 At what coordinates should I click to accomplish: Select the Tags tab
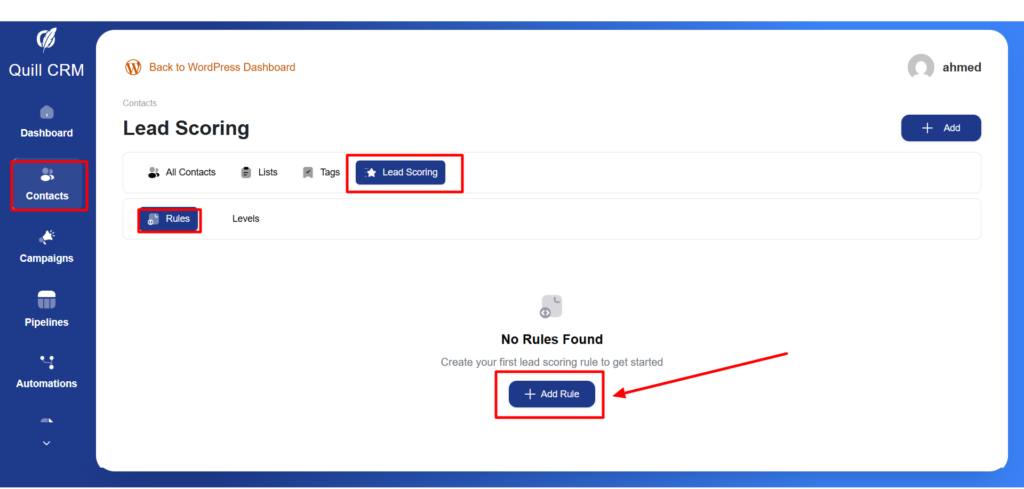pyautogui.click(x=321, y=172)
